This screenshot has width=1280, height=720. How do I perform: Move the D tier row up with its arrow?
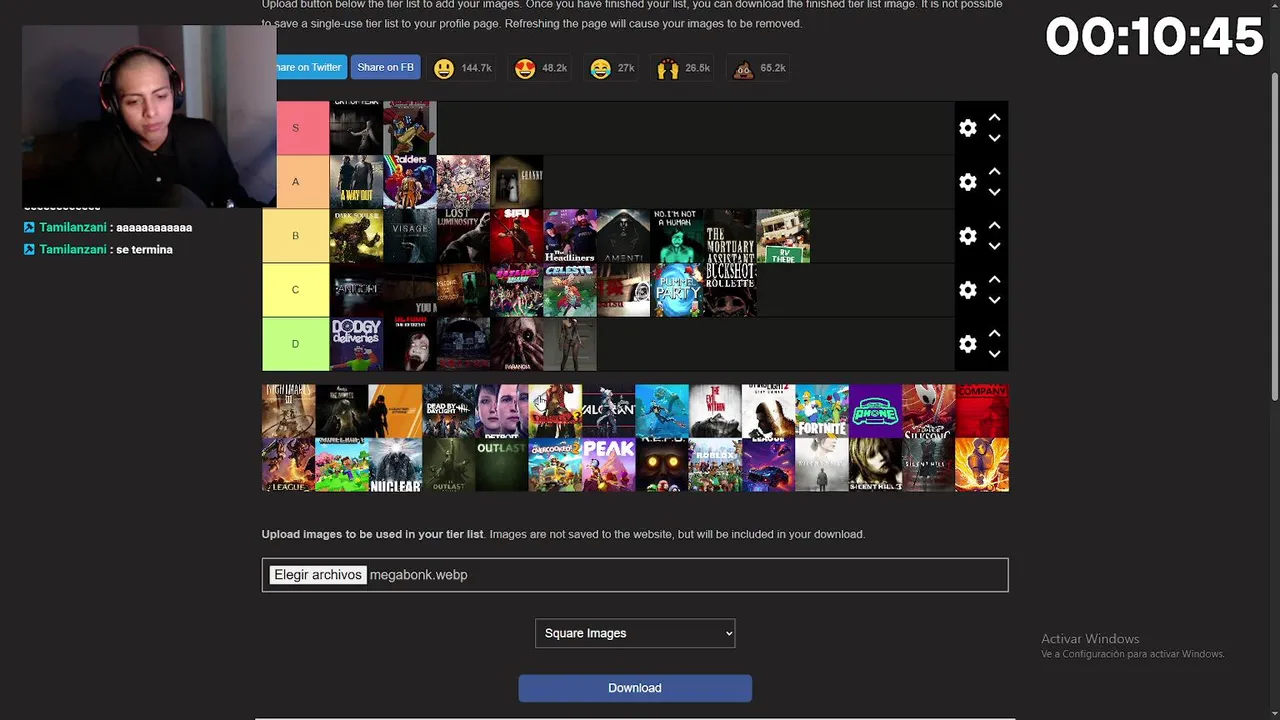click(994, 334)
